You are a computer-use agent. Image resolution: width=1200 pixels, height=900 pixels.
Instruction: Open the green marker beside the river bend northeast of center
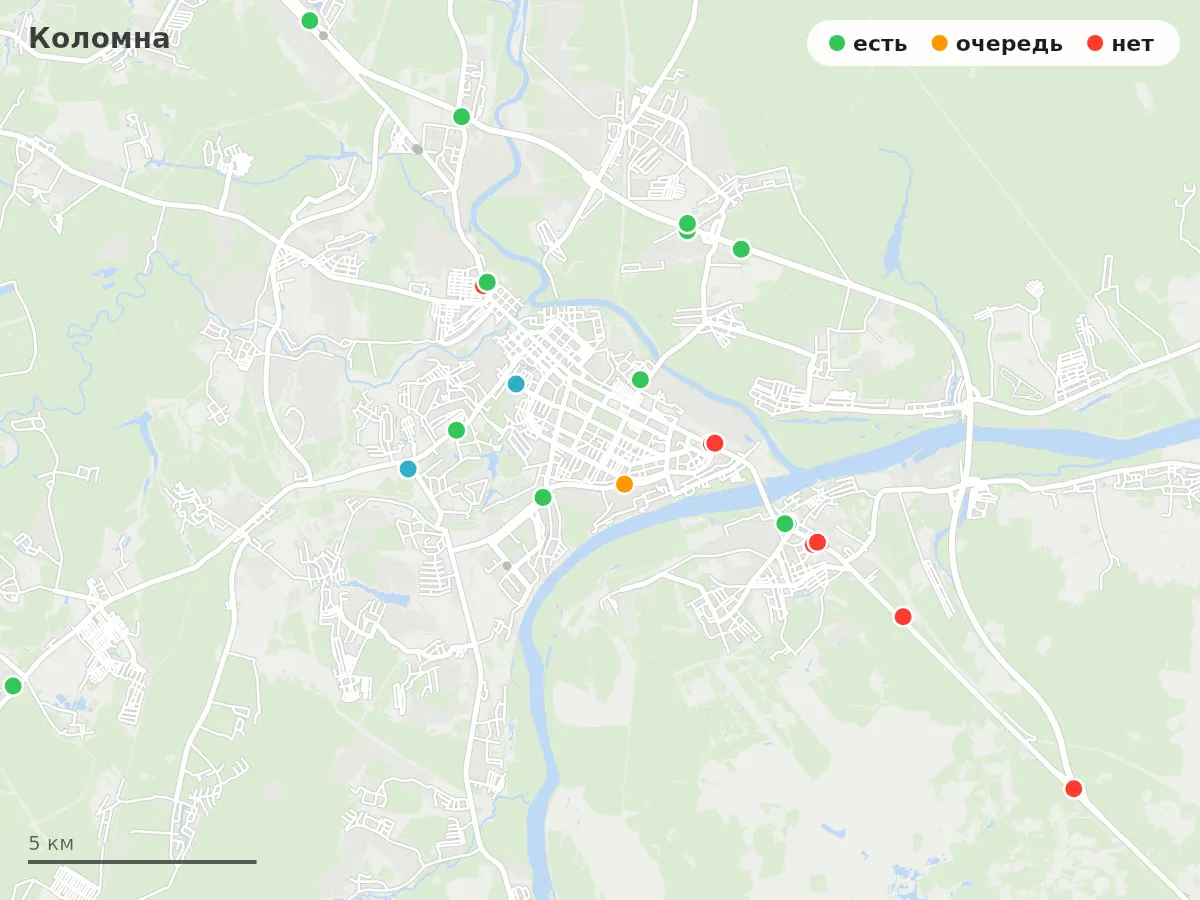[x=640, y=380]
